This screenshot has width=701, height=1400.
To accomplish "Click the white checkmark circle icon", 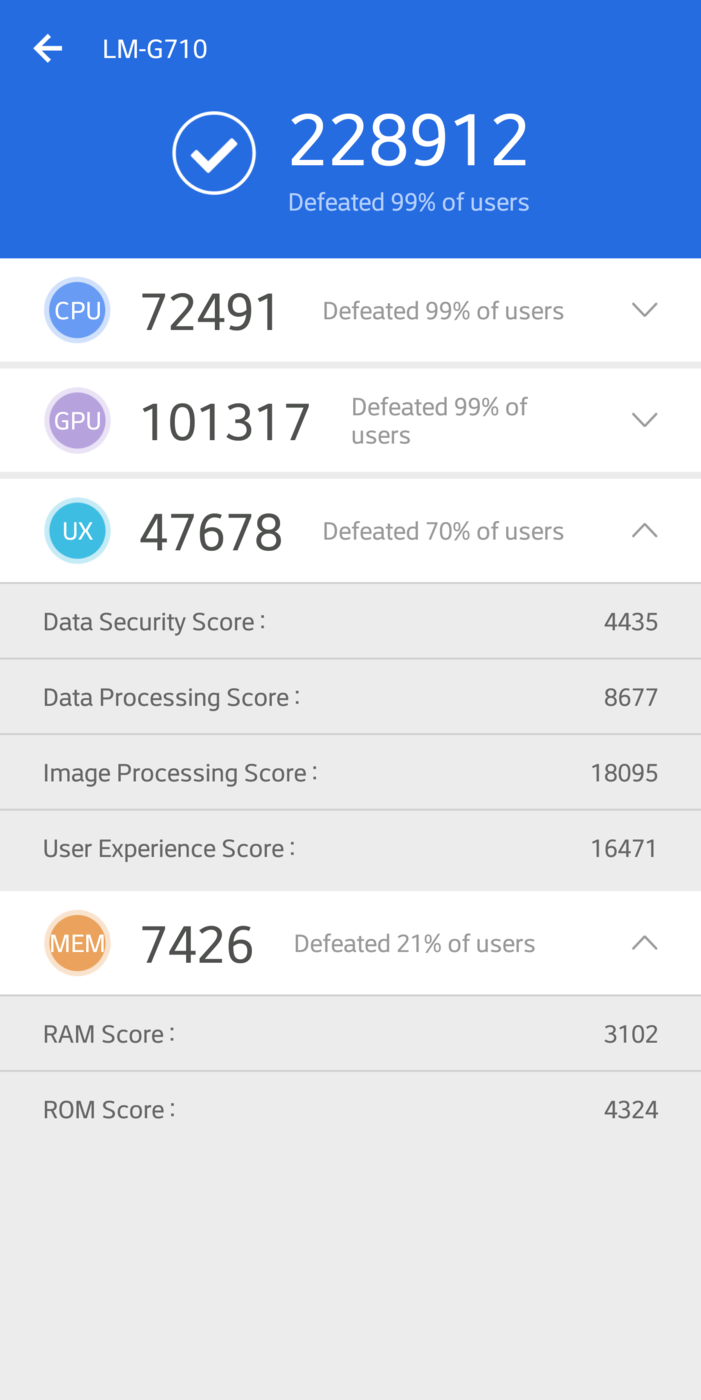I will (x=213, y=153).
